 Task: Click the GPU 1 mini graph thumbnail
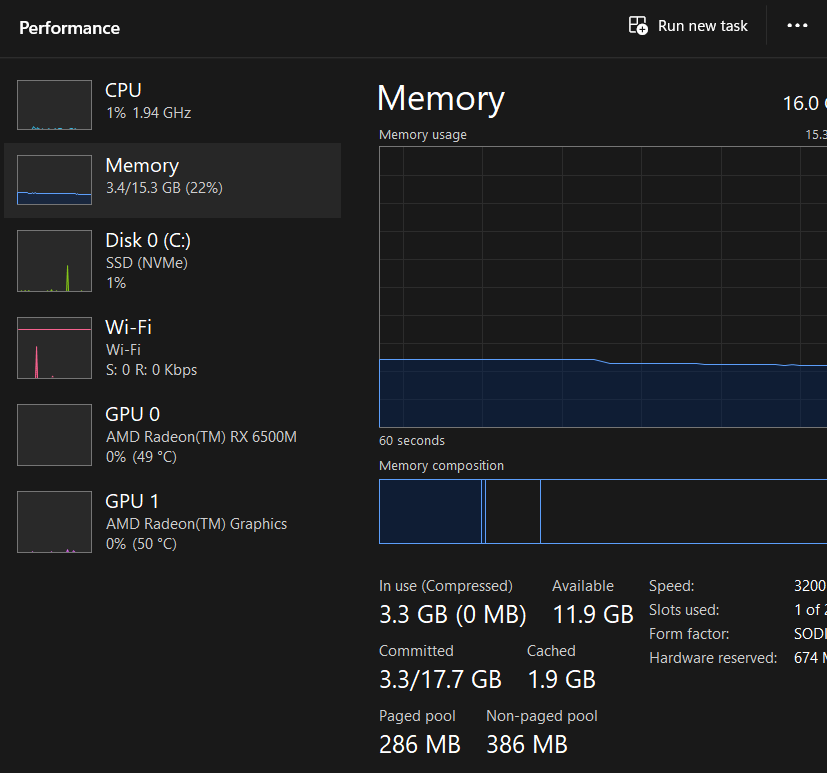(54, 521)
